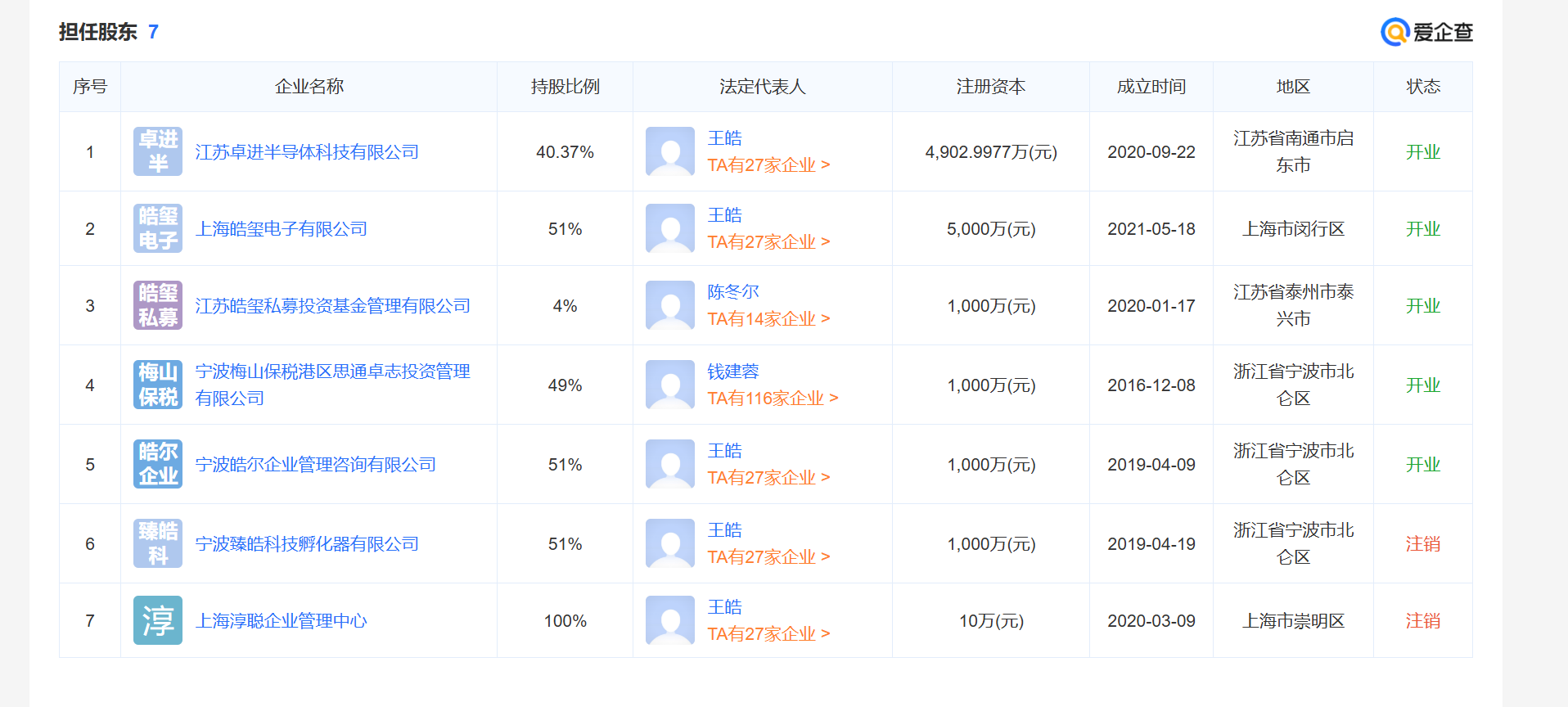1568x707 pixels.
Task: Click the 皓玺电子 company logo icon
Action: [158, 228]
